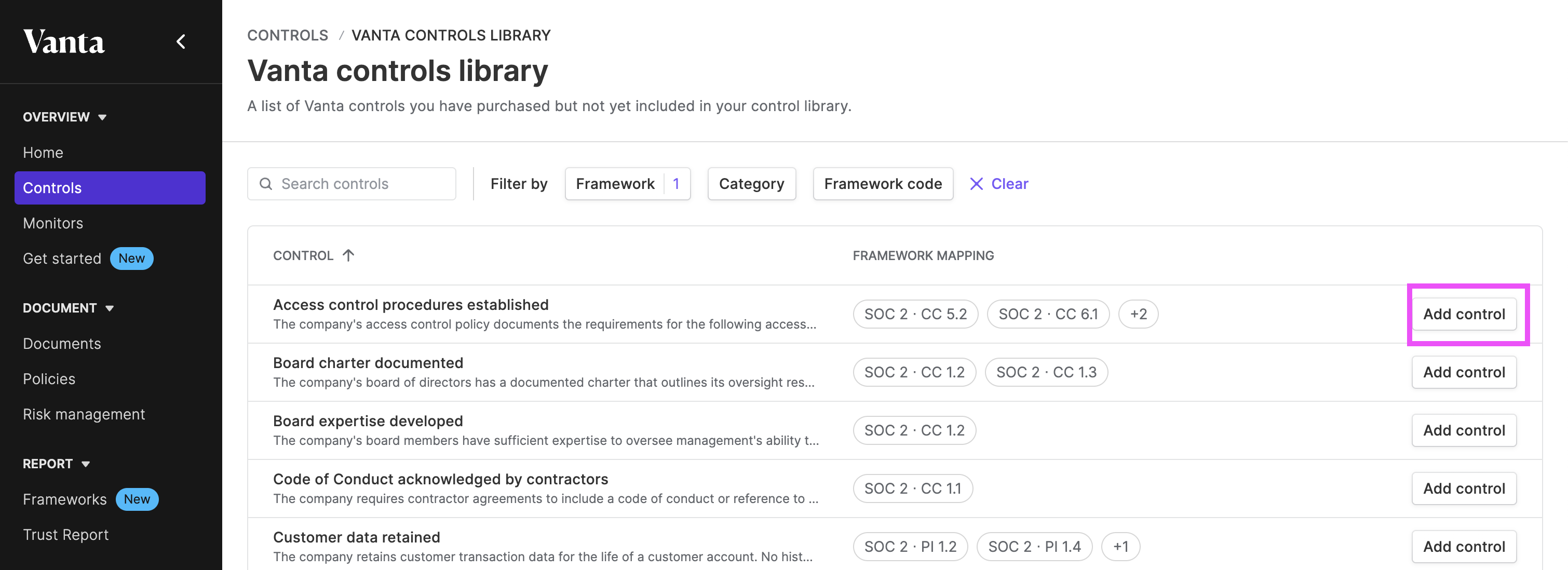
Task: Click the SOC 2 · CC 5.2 tag
Action: click(x=915, y=314)
